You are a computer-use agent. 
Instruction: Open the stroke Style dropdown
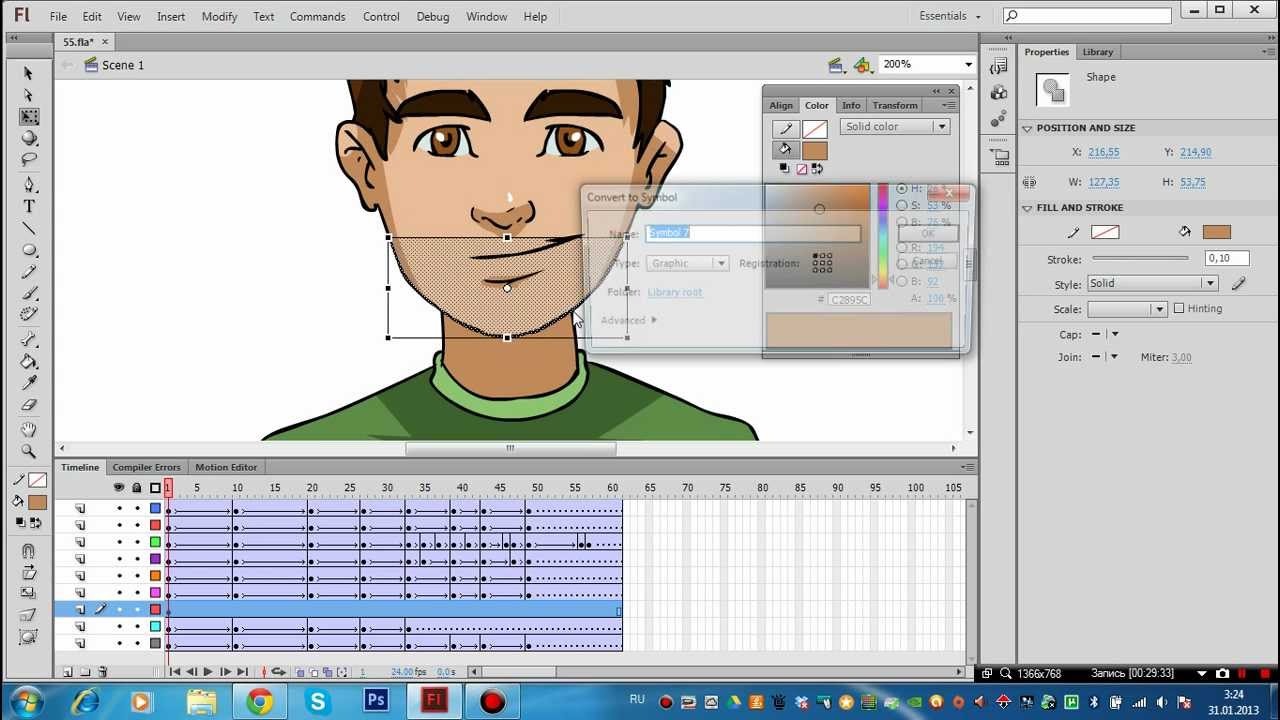click(x=1150, y=284)
